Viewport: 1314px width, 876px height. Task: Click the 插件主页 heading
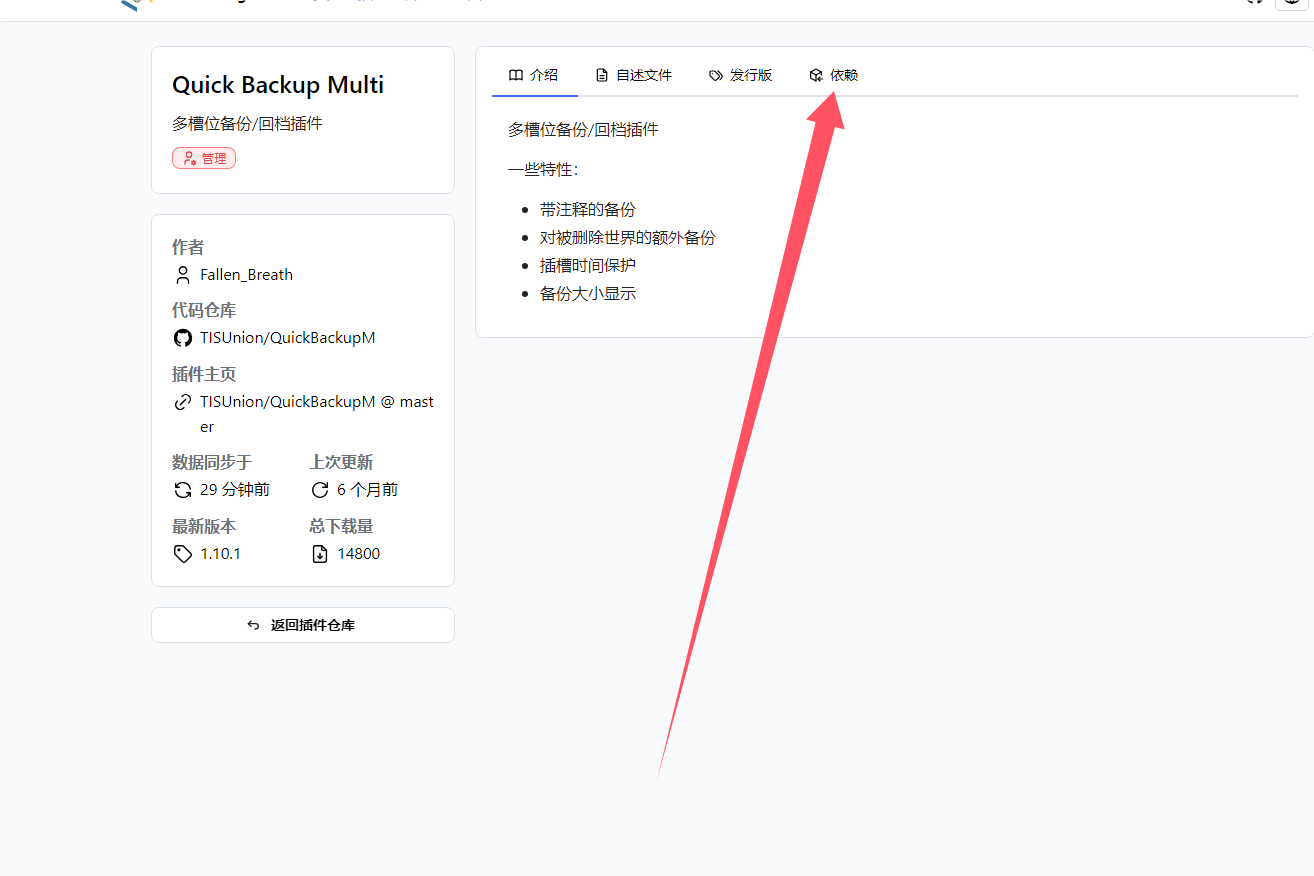tap(204, 375)
